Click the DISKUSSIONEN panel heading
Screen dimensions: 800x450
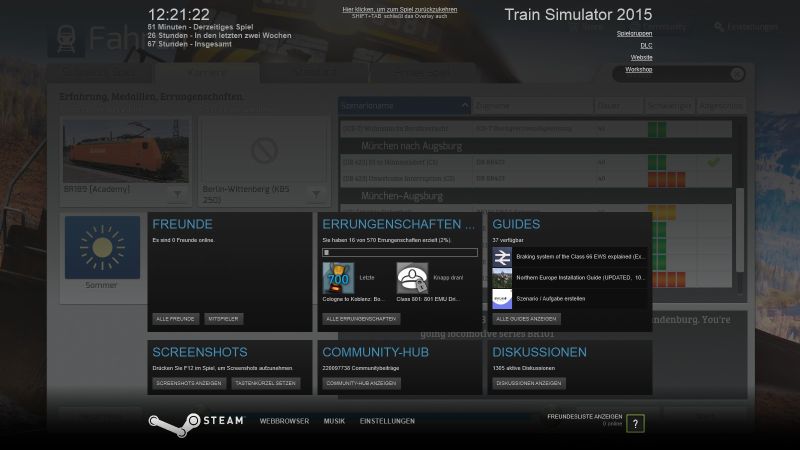coord(539,353)
